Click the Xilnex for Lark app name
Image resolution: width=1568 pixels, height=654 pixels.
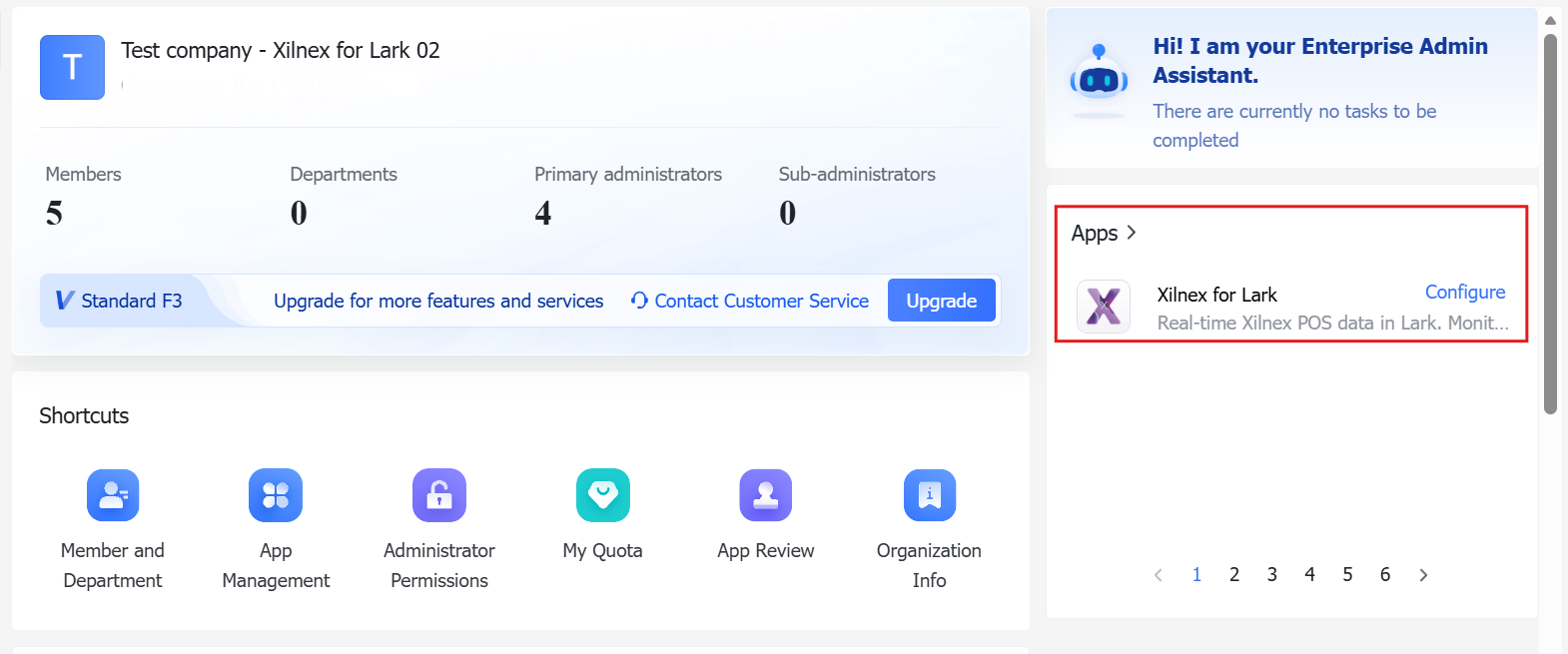click(x=1217, y=295)
